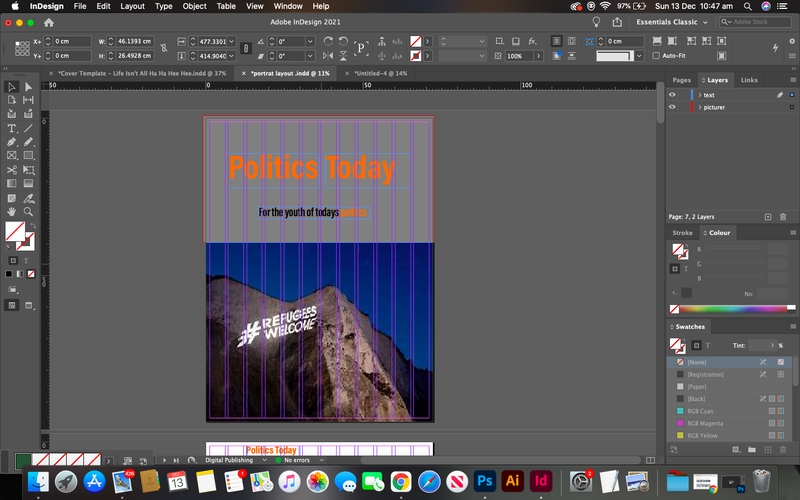800x500 pixels.
Task: Enable the Auto-Fit checkbox
Action: coord(656,56)
